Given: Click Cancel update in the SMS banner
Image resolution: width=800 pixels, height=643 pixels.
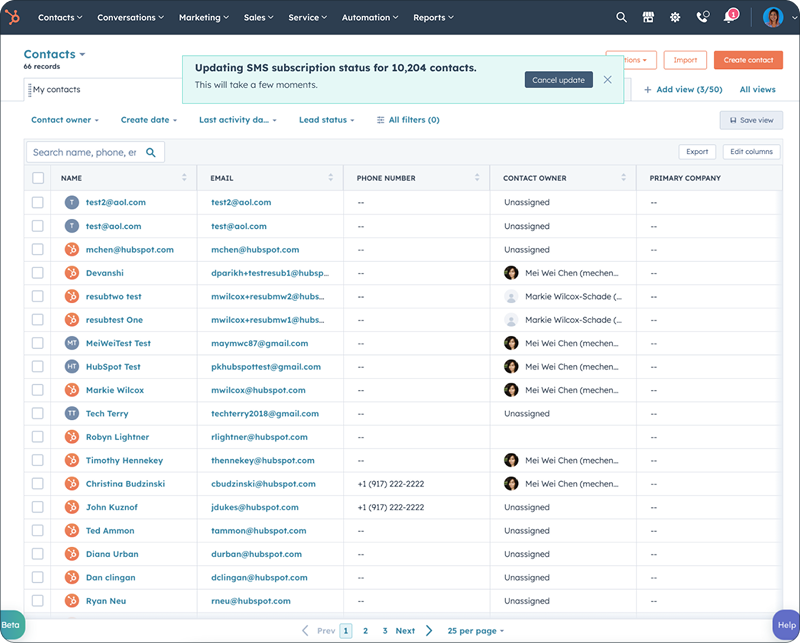Looking at the screenshot, I should pos(558,80).
